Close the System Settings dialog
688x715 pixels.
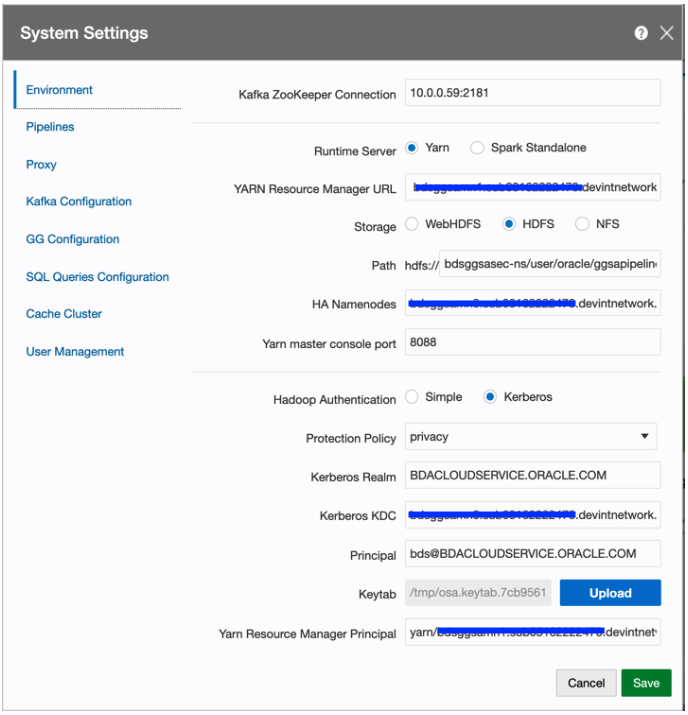click(x=667, y=33)
